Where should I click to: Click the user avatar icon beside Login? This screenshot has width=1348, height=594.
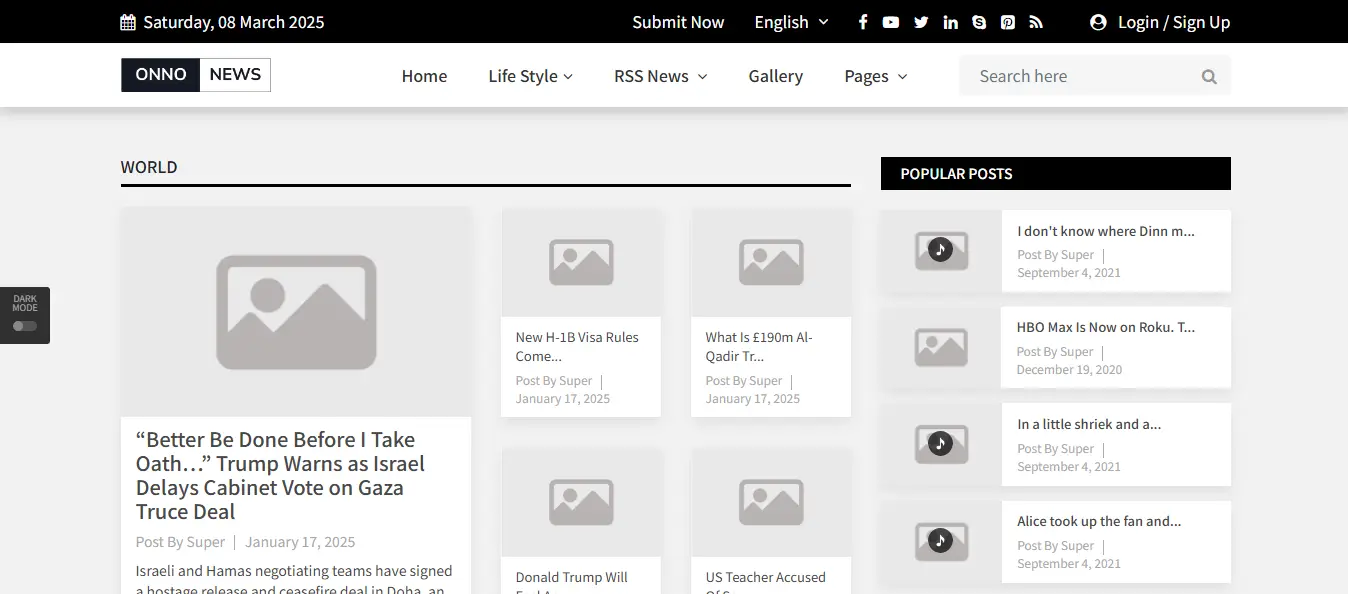pos(1098,22)
